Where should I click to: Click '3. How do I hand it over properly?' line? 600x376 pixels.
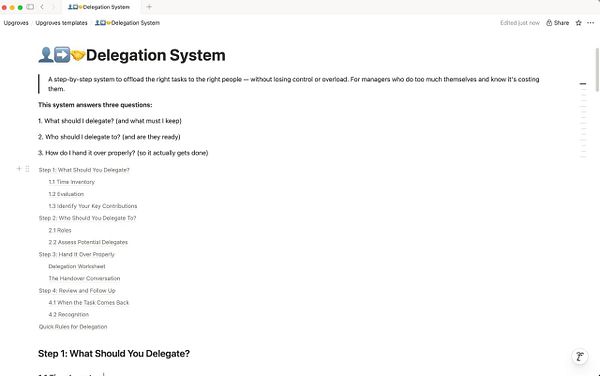coord(123,153)
